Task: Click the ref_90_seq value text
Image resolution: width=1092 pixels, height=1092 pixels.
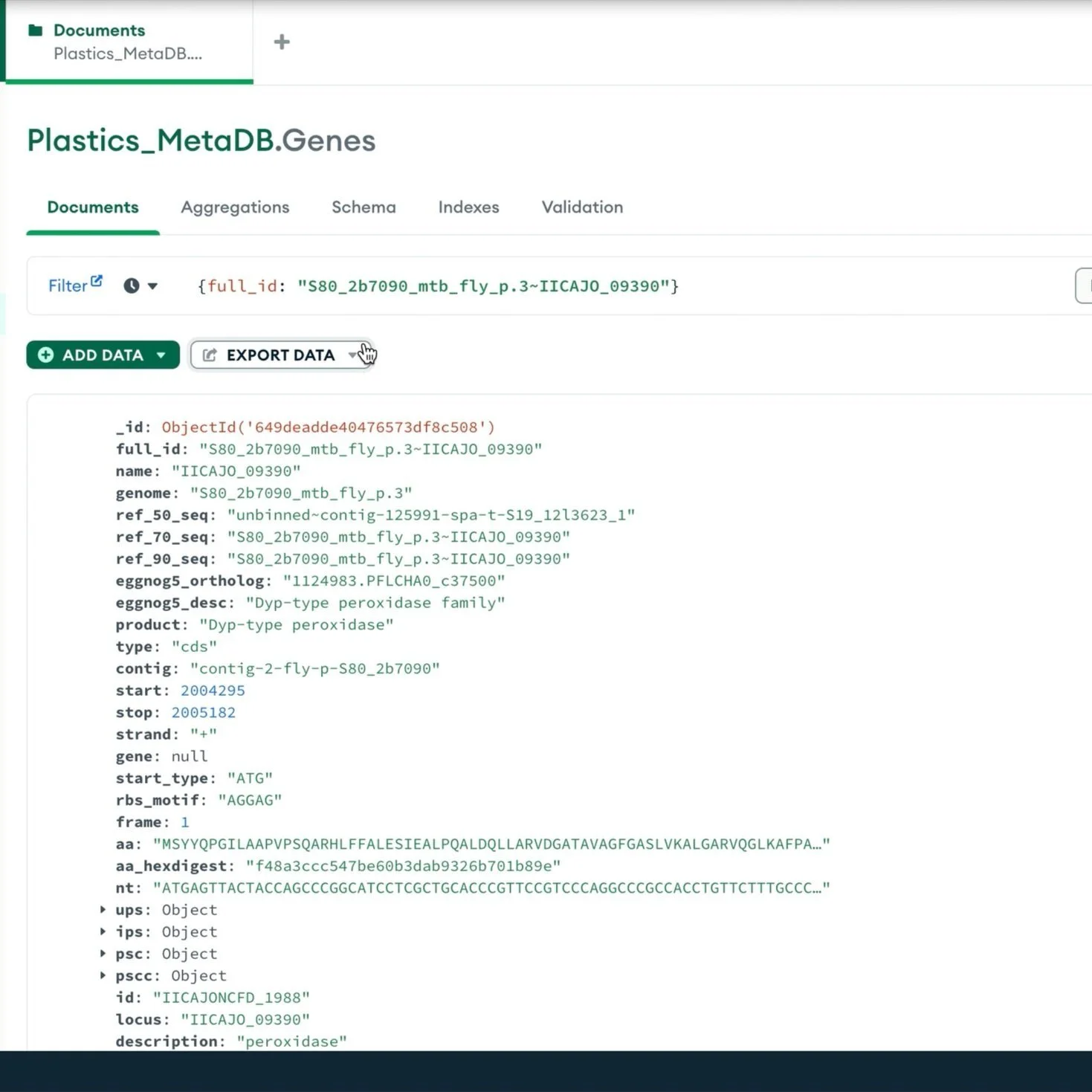Action: (x=398, y=558)
